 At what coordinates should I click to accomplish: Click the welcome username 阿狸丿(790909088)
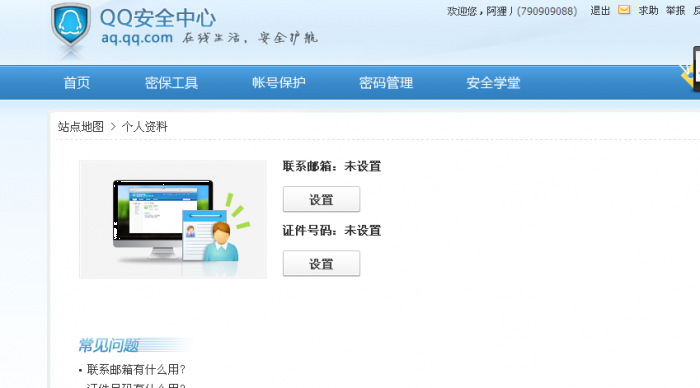pyautogui.click(x=532, y=11)
